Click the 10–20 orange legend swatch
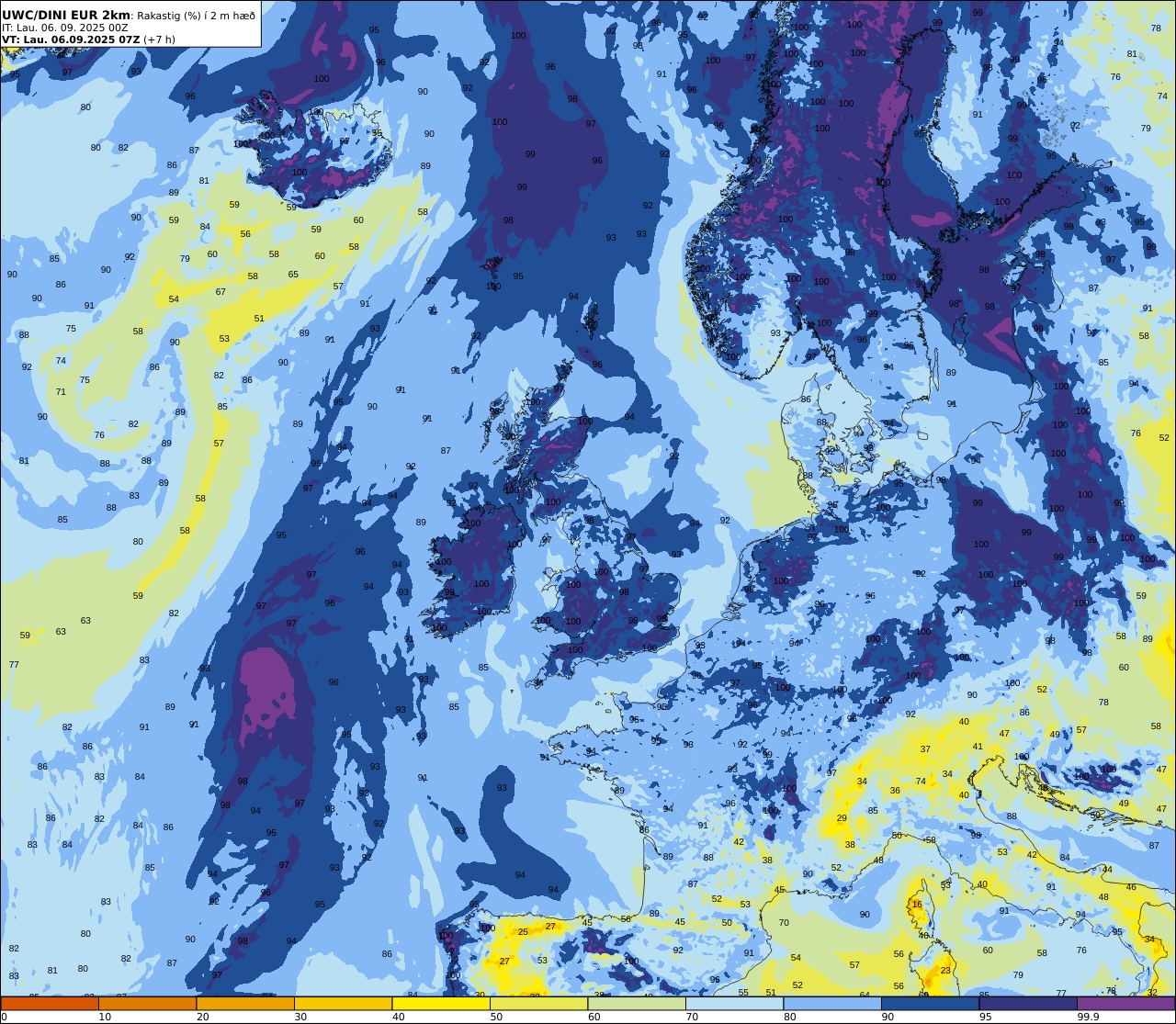 (147, 1004)
